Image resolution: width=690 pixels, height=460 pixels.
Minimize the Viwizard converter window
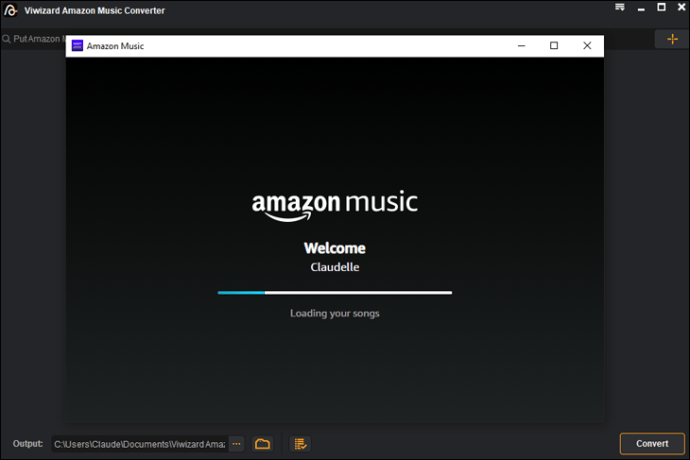(x=641, y=8)
